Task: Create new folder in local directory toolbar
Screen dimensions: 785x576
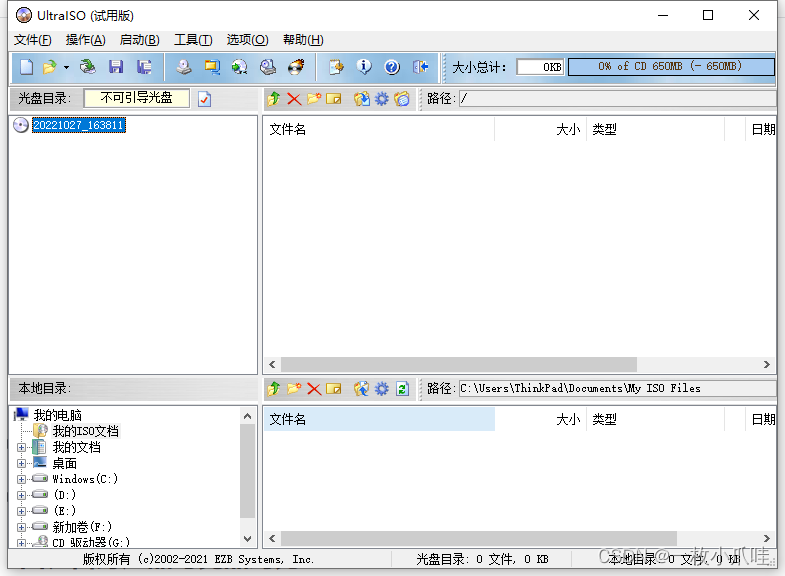Action: click(294, 388)
